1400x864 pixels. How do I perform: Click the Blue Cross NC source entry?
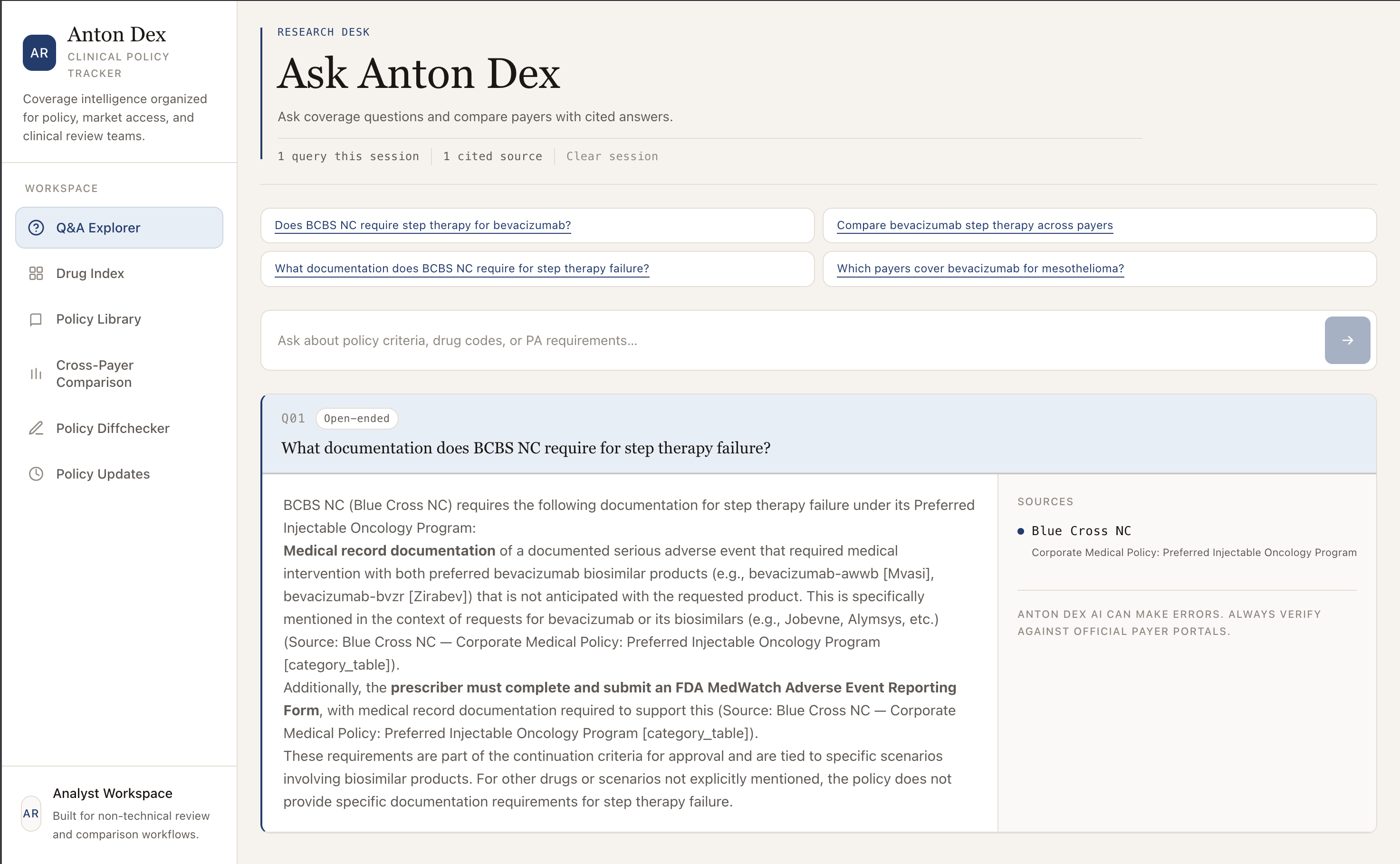point(1081,531)
